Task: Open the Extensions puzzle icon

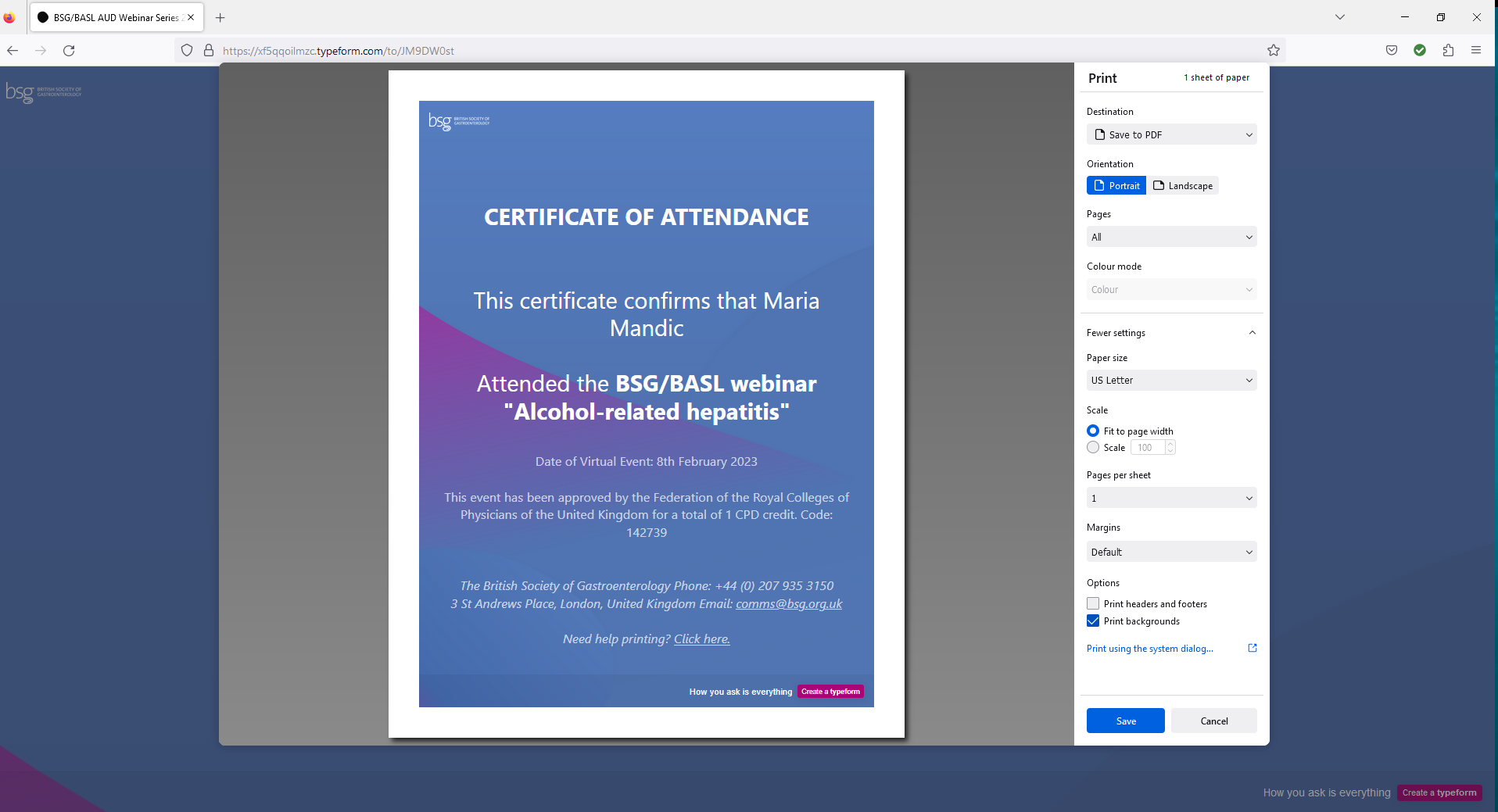Action: [1448, 51]
